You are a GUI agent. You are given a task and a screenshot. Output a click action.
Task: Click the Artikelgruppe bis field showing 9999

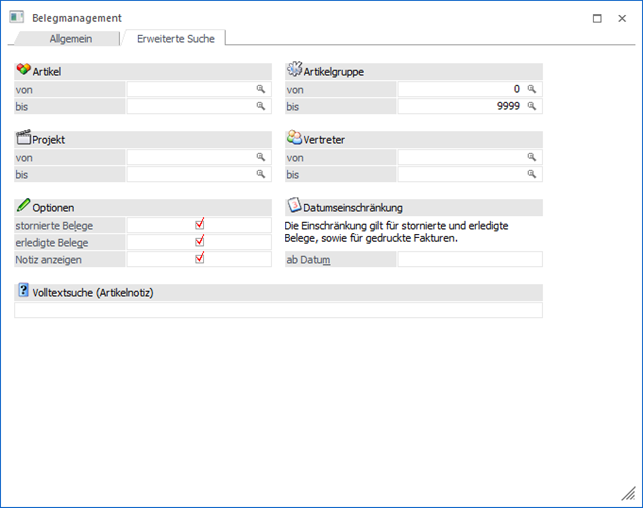(x=461, y=106)
